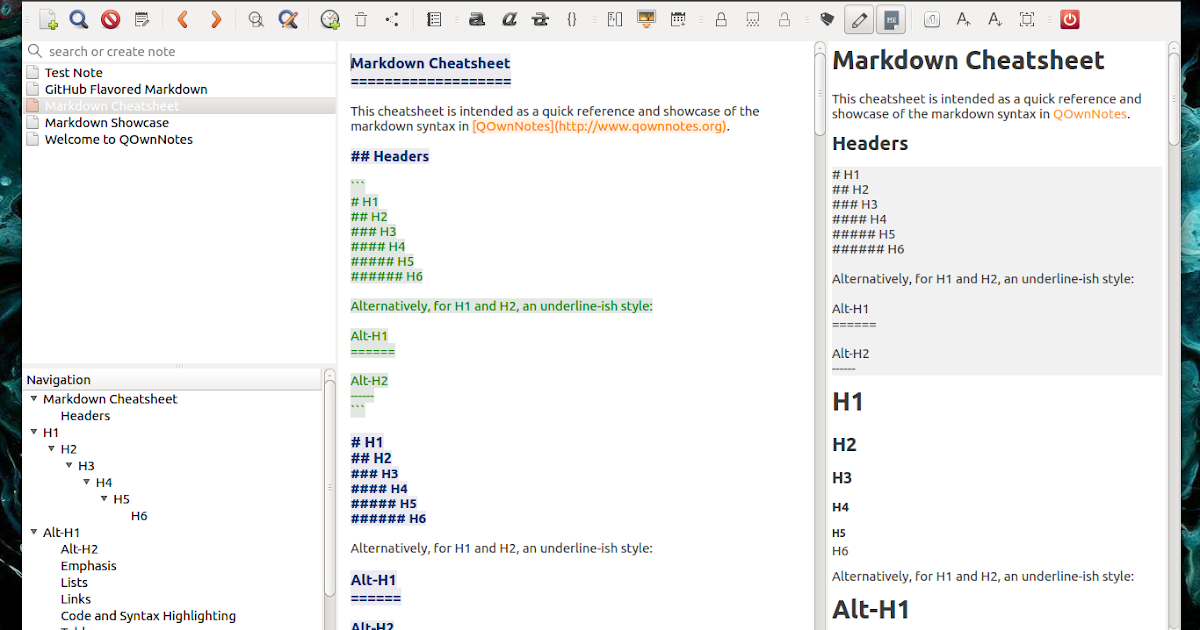Open the note in external editor icon

click(142, 19)
